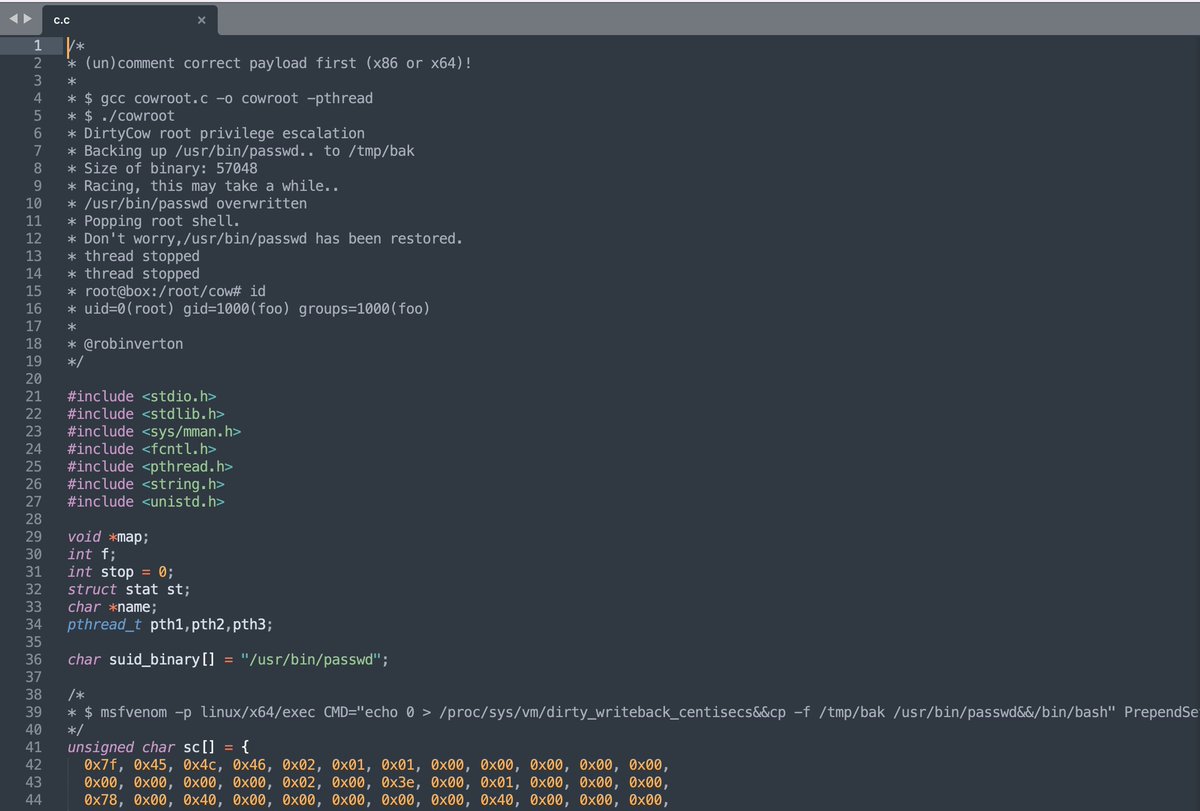
Task: Click the hex row containing 0x3e on line 43
Action: pyautogui.click(x=377, y=782)
